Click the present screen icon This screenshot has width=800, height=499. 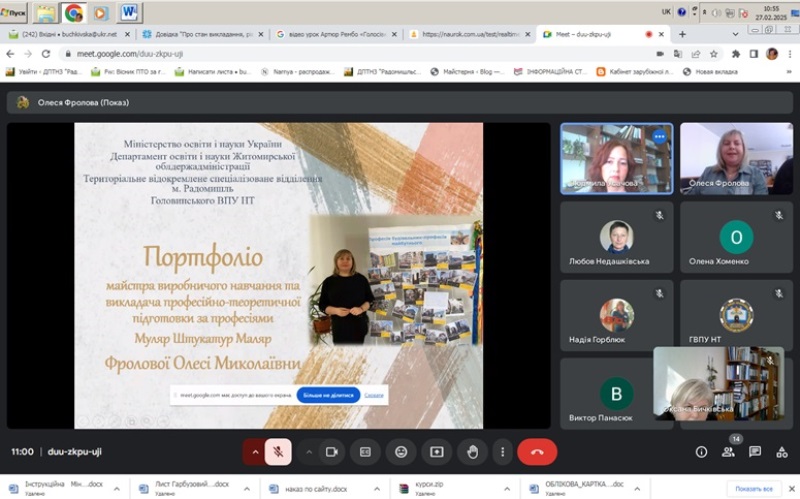pos(437,452)
